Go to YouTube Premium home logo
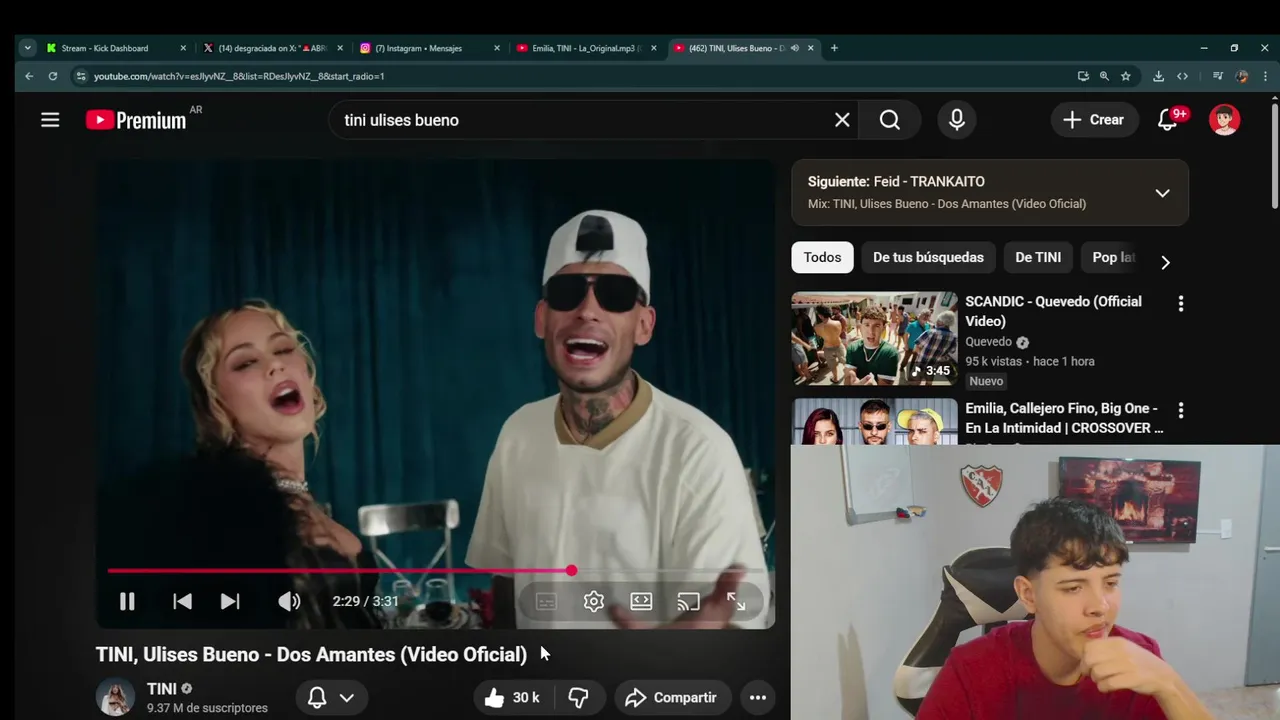Viewport: 1280px width, 720px height. pos(136,120)
